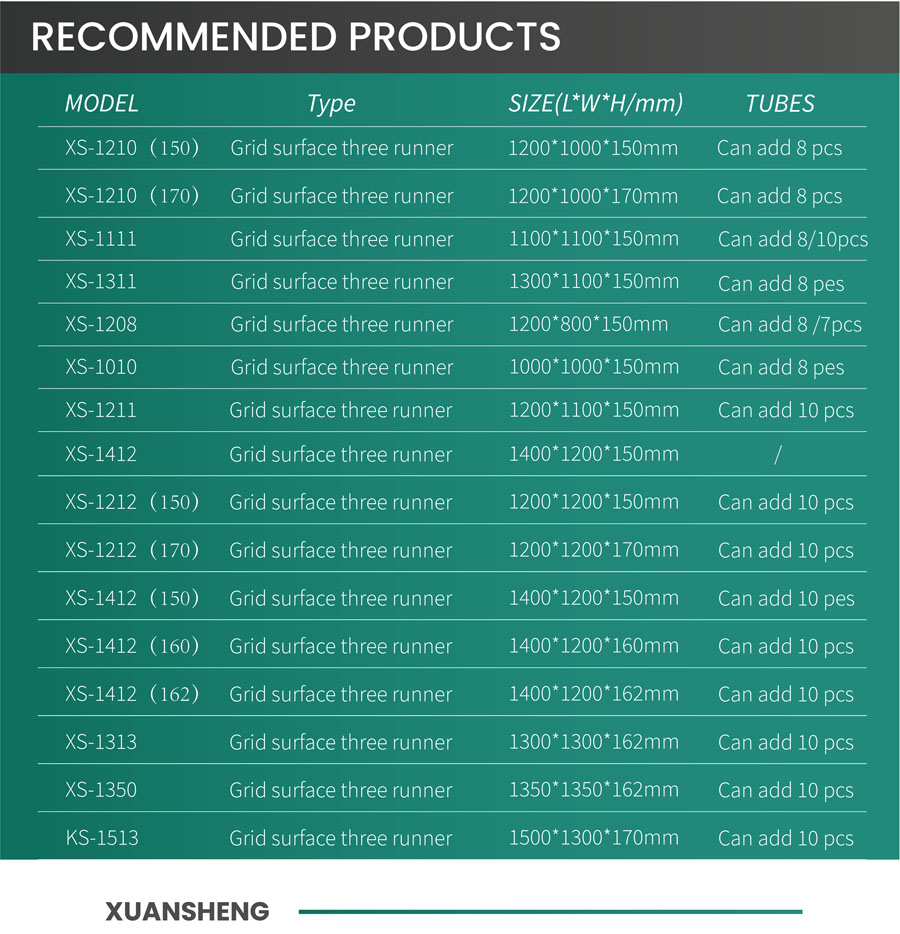This screenshot has height=934, width=900.
Task: Click the slash in XS-1412 tubes column
Action: pos(777,454)
